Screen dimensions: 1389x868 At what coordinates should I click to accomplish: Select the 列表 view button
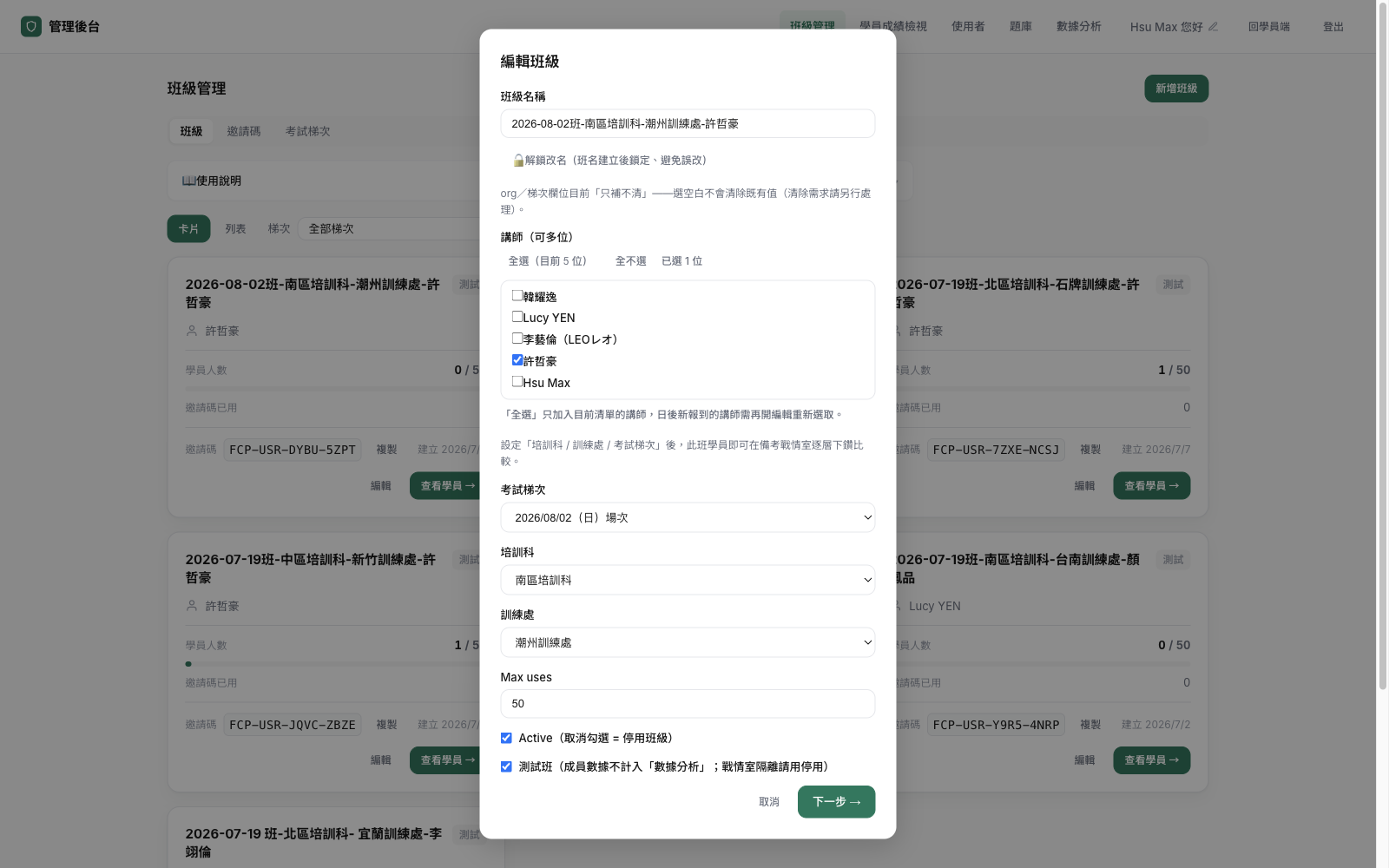[x=235, y=228]
